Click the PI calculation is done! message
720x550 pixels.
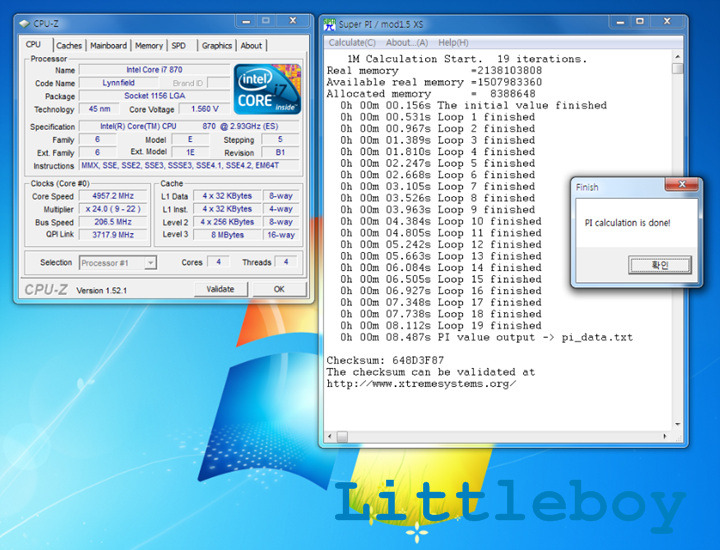(627, 223)
